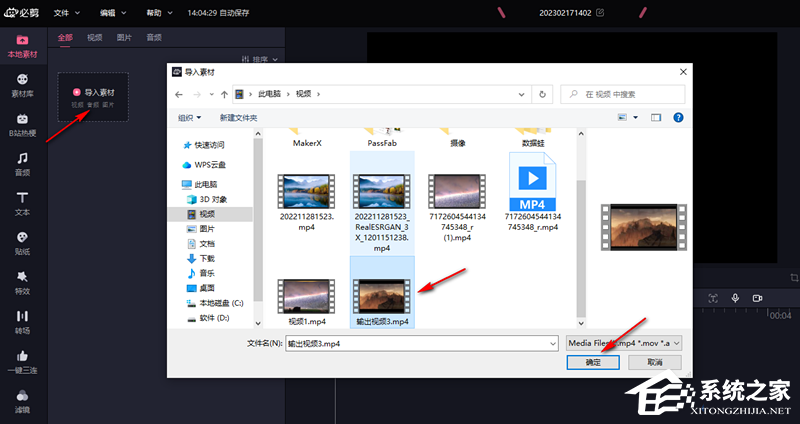Switch to the 图片 materials tab
The height and width of the screenshot is (424, 800).
124,38
